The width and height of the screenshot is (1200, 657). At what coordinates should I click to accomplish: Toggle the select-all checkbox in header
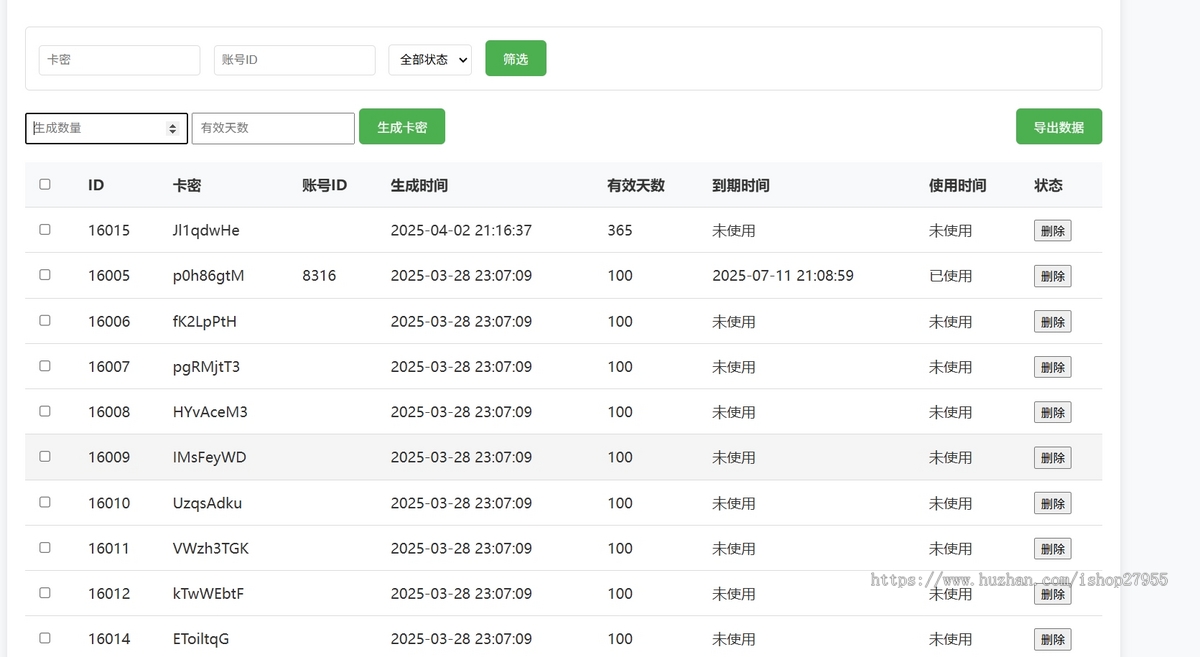click(45, 184)
